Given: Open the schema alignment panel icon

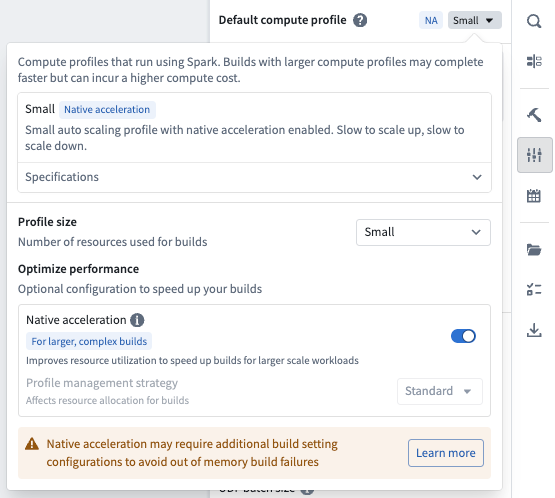Looking at the screenshot, I should pyautogui.click(x=534, y=61).
